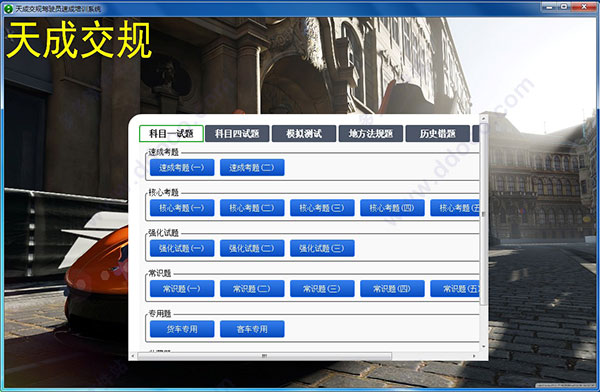Select the 科目一试题 tab
The image size is (600, 392).
(x=171, y=134)
